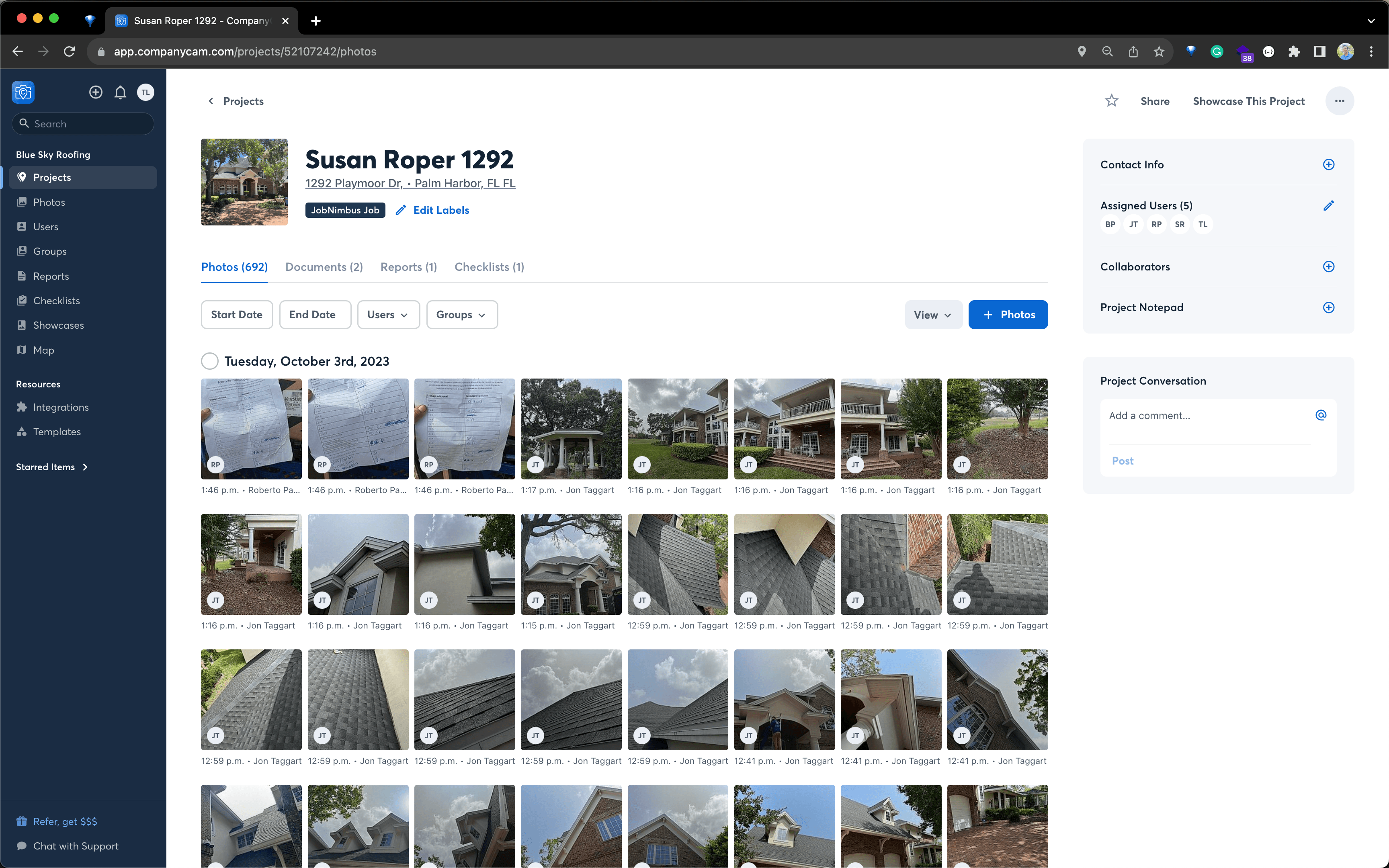1389x868 pixels.
Task: Open the View options dropdown
Action: click(933, 315)
